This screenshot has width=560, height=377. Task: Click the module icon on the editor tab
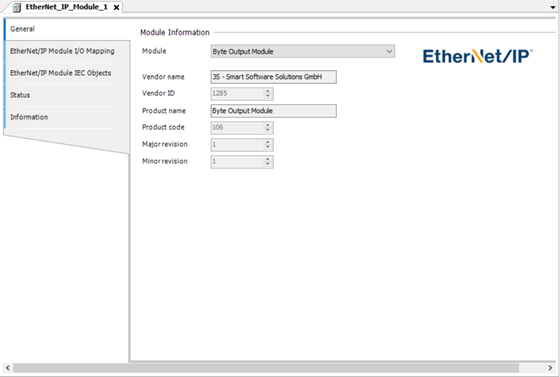(17, 7)
